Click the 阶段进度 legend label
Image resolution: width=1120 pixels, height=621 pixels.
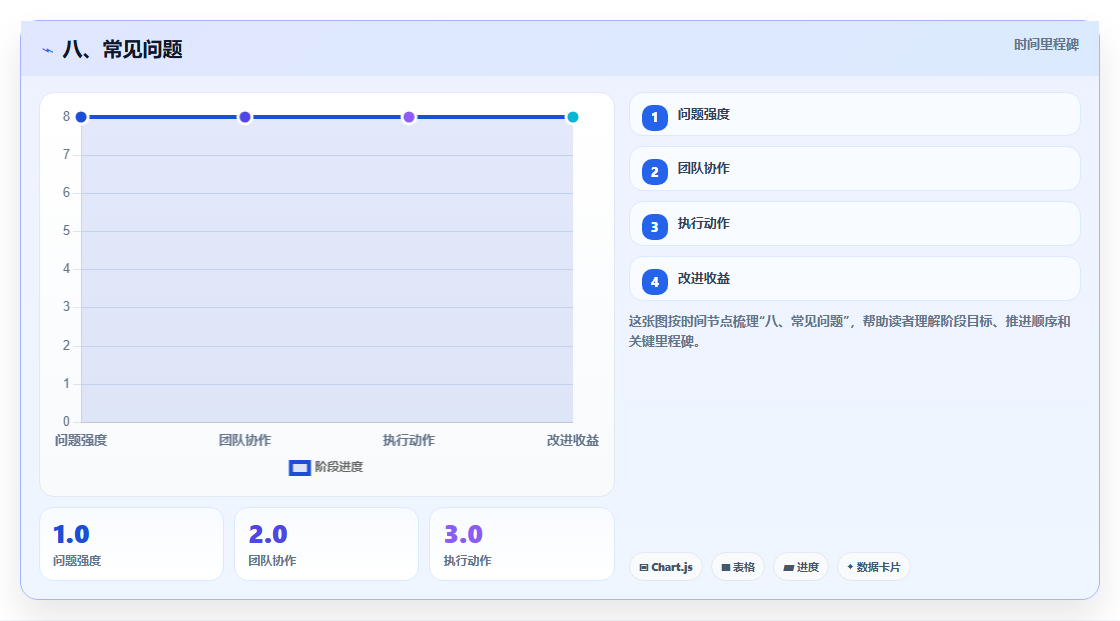coord(339,467)
